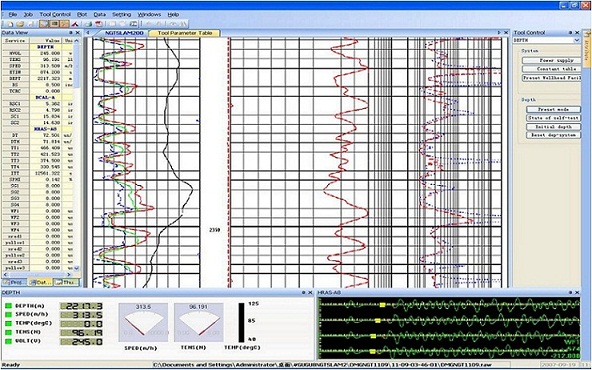The width and height of the screenshot is (592, 370).
Task: Pin the DEPTH panel
Action: tap(304, 293)
